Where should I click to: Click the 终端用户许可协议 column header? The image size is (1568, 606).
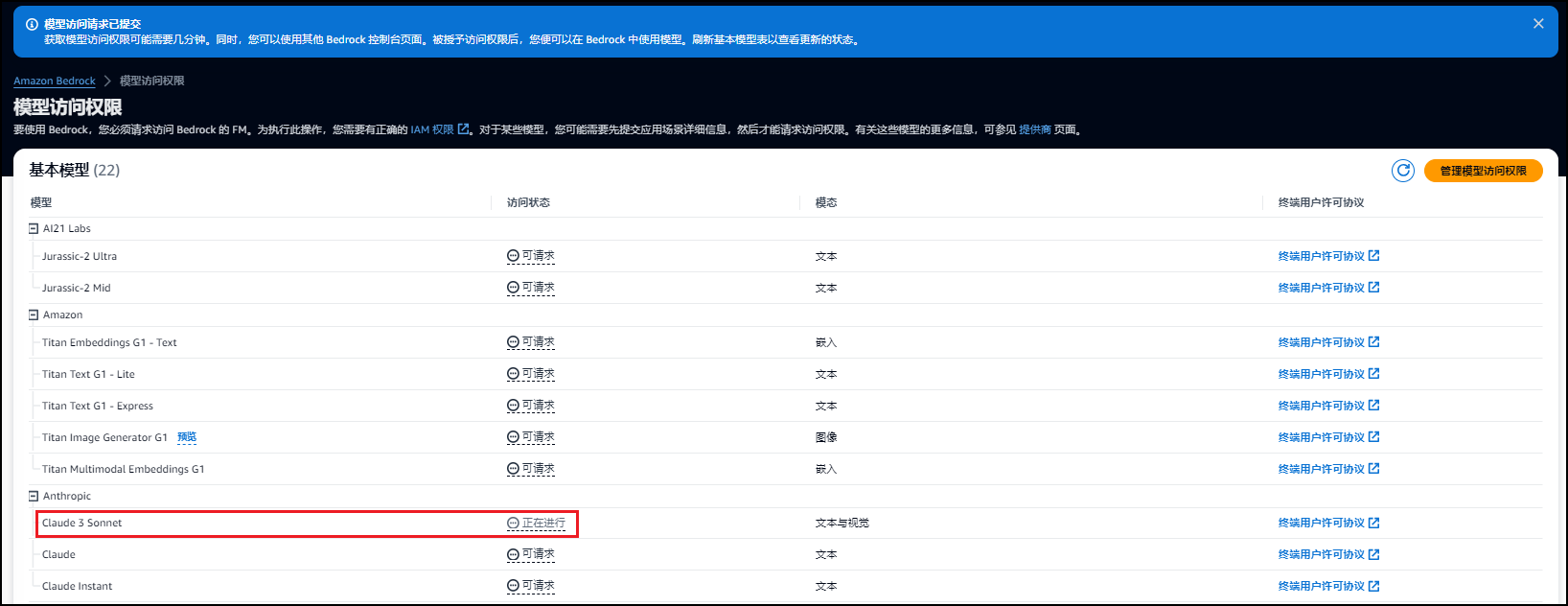1321,202
